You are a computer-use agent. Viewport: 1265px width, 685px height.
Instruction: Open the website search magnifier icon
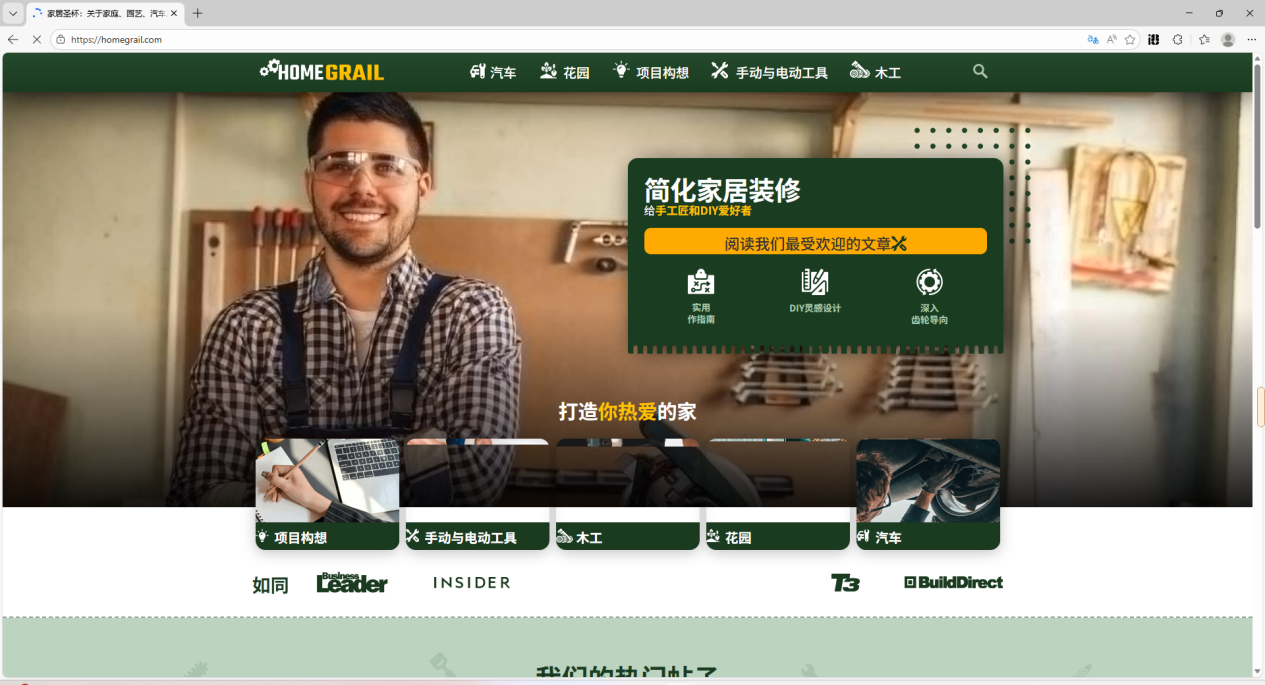pos(980,71)
